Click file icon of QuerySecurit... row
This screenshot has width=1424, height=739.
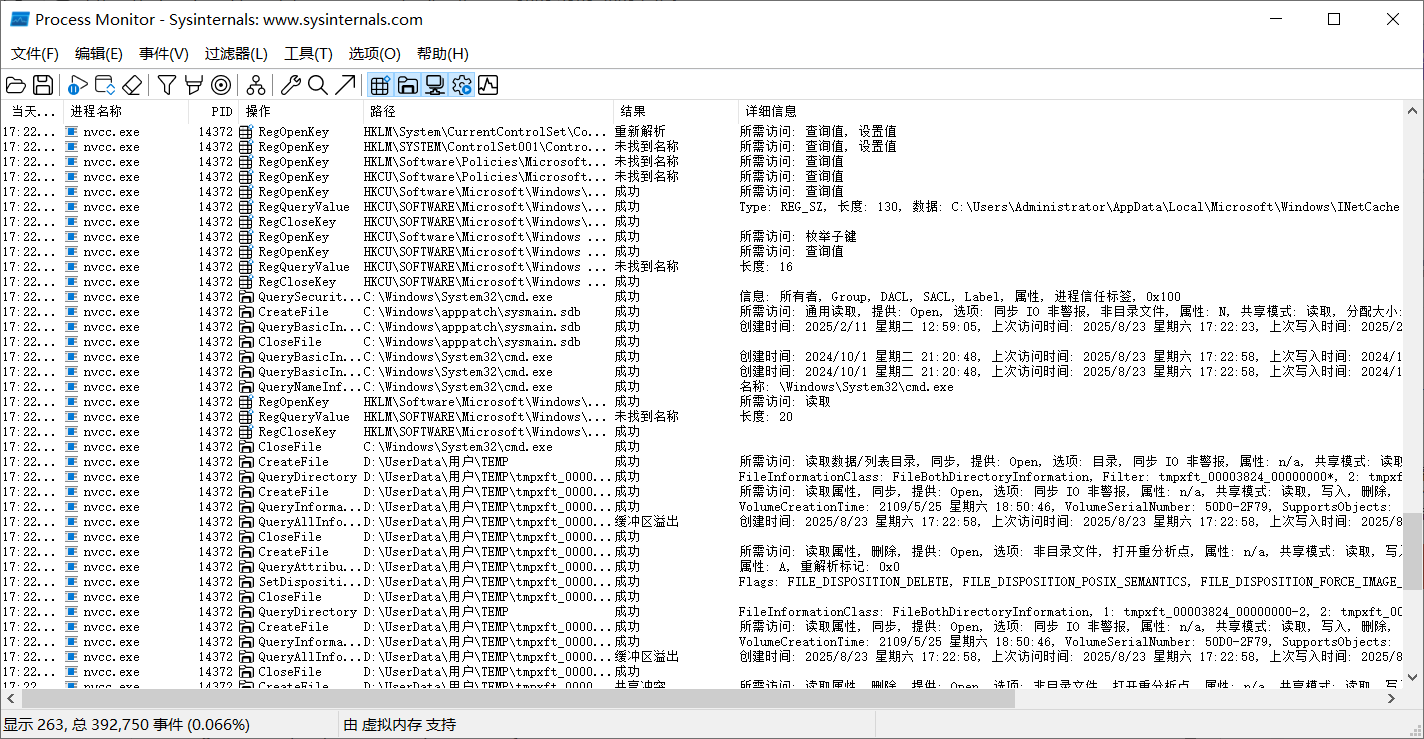tap(246, 297)
